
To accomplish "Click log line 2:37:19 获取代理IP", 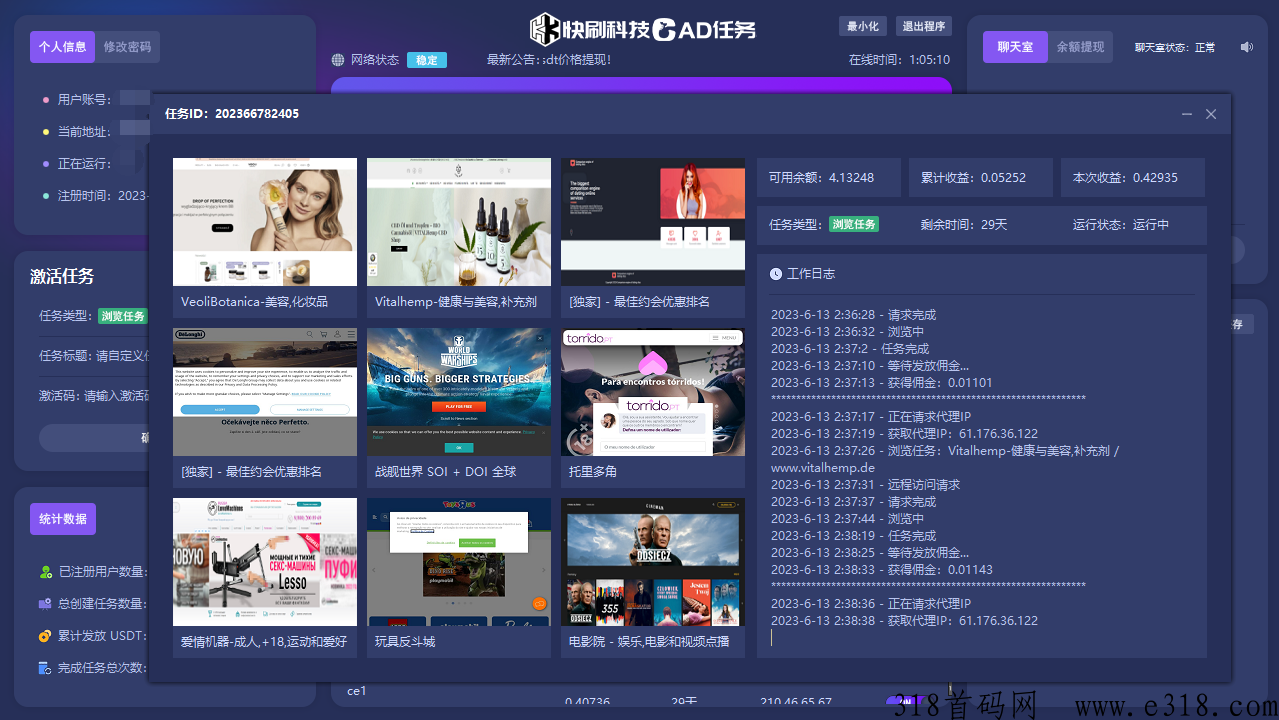I will click(904, 434).
